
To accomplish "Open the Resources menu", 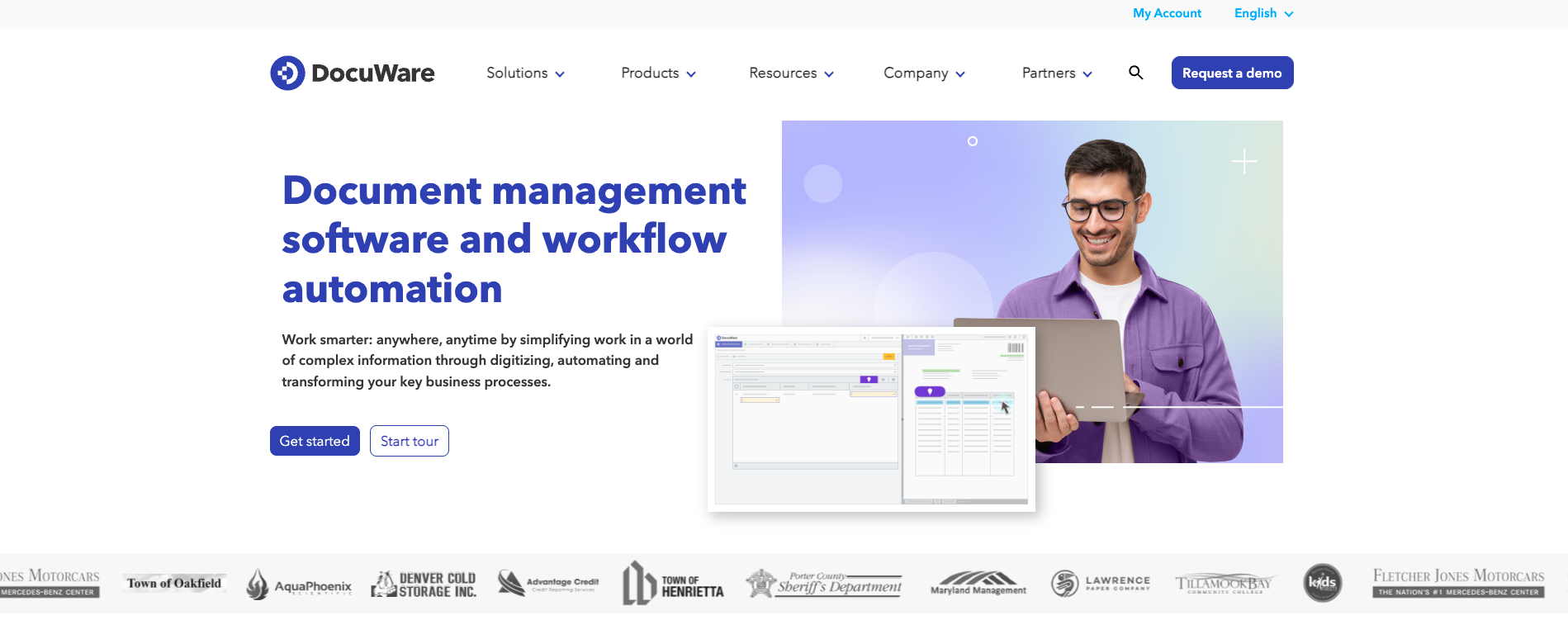I will tap(791, 73).
